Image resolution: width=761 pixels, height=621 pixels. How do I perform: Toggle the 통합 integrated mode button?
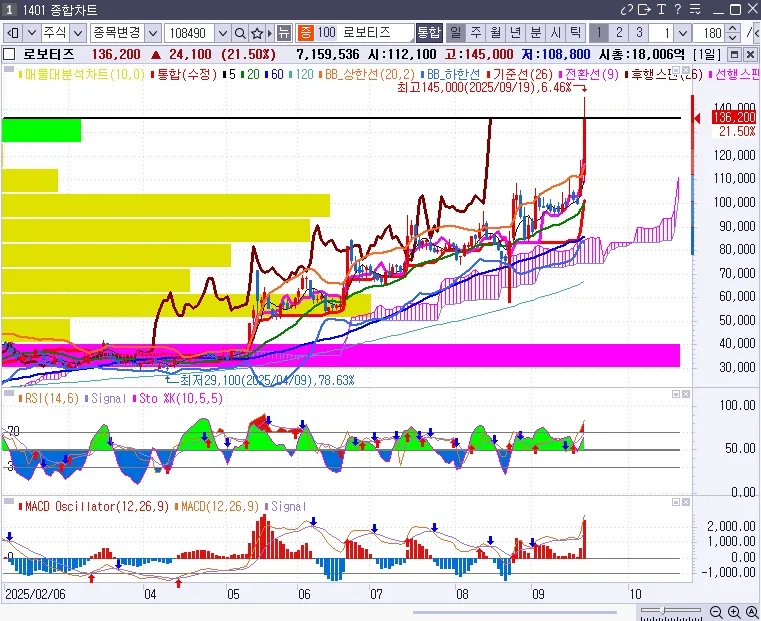tap(428, 33)
